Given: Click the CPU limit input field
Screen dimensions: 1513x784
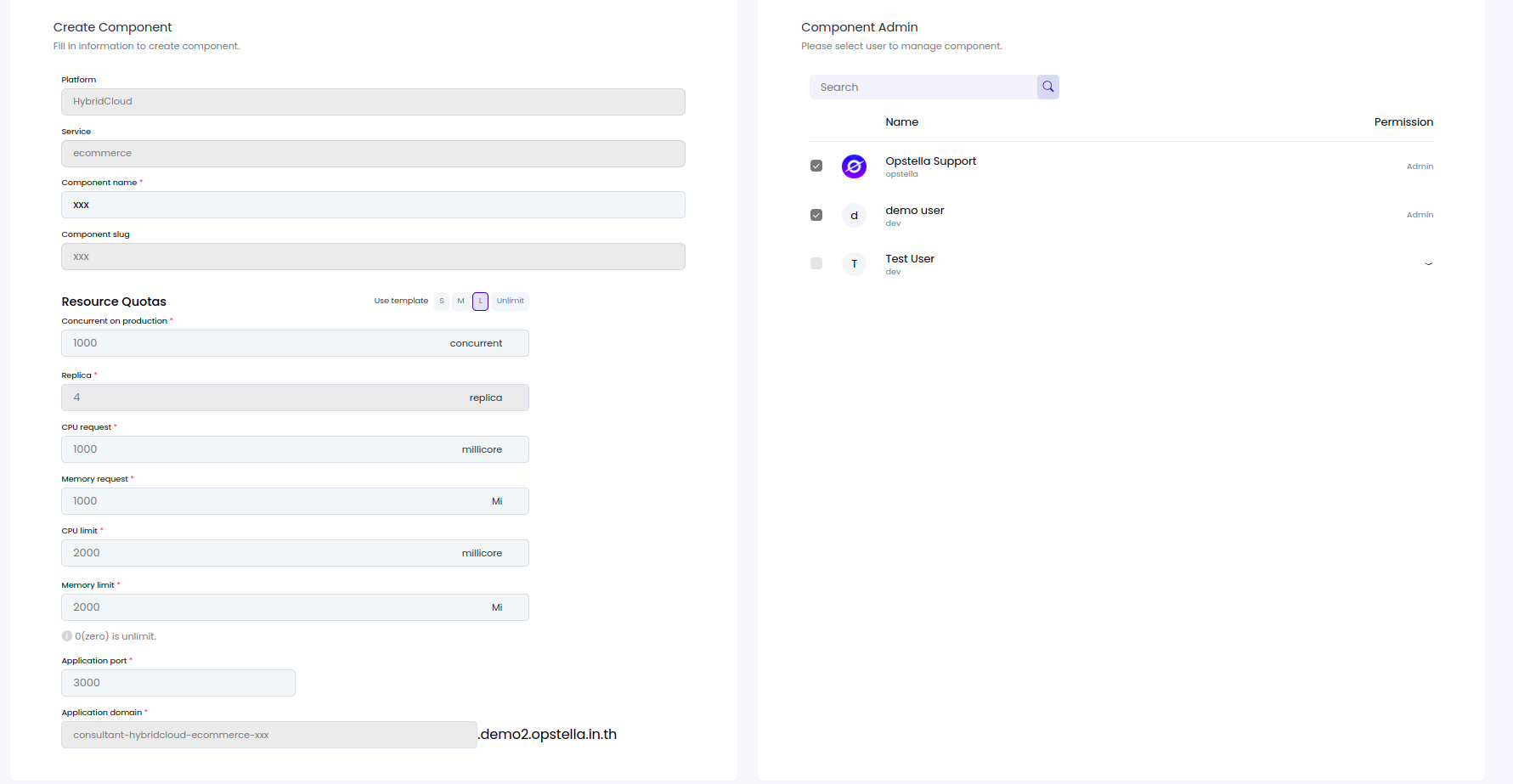Looking at the screenshot, I should (295, 553).
